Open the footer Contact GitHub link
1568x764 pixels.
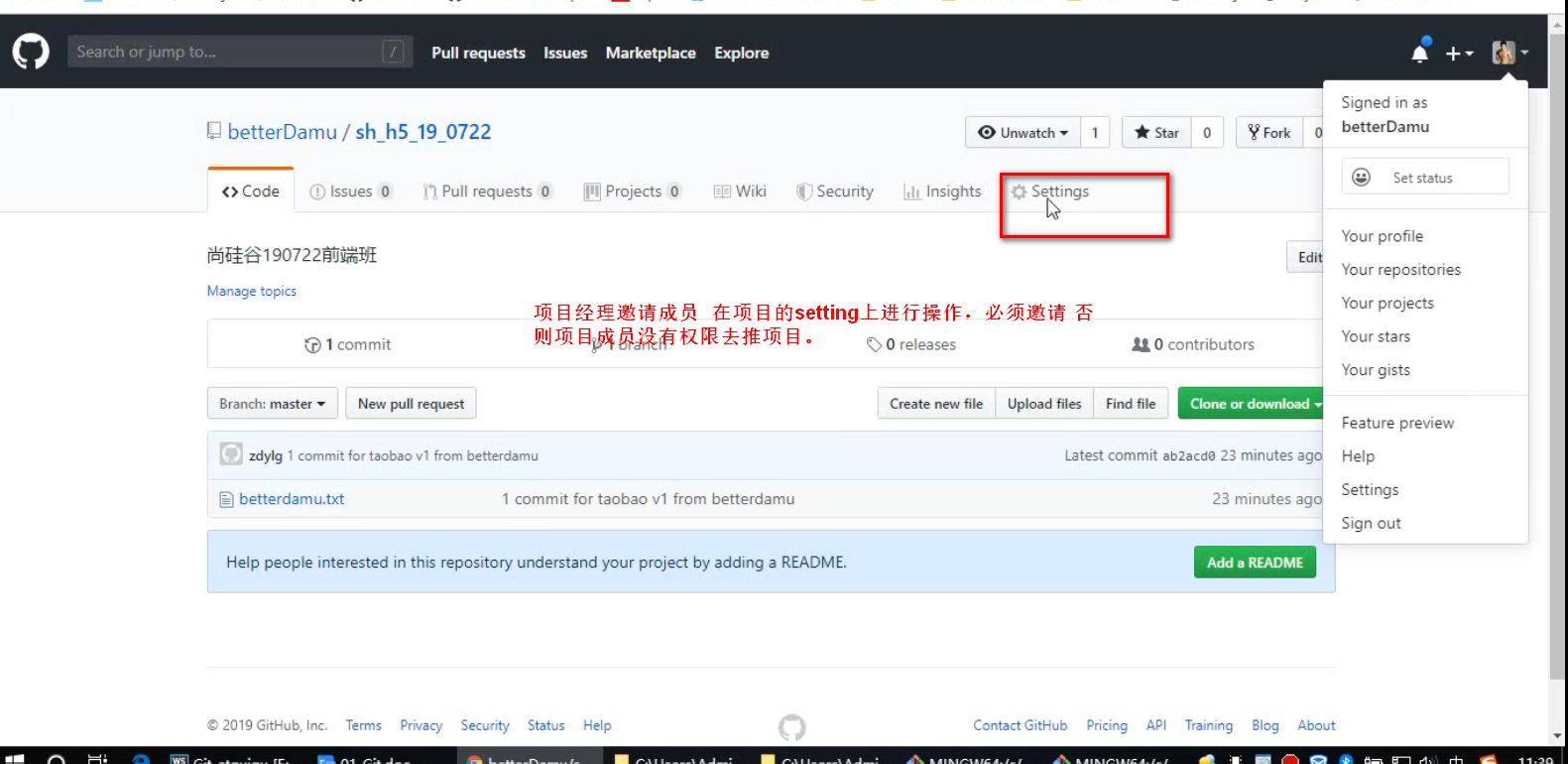coord(1020,725)
